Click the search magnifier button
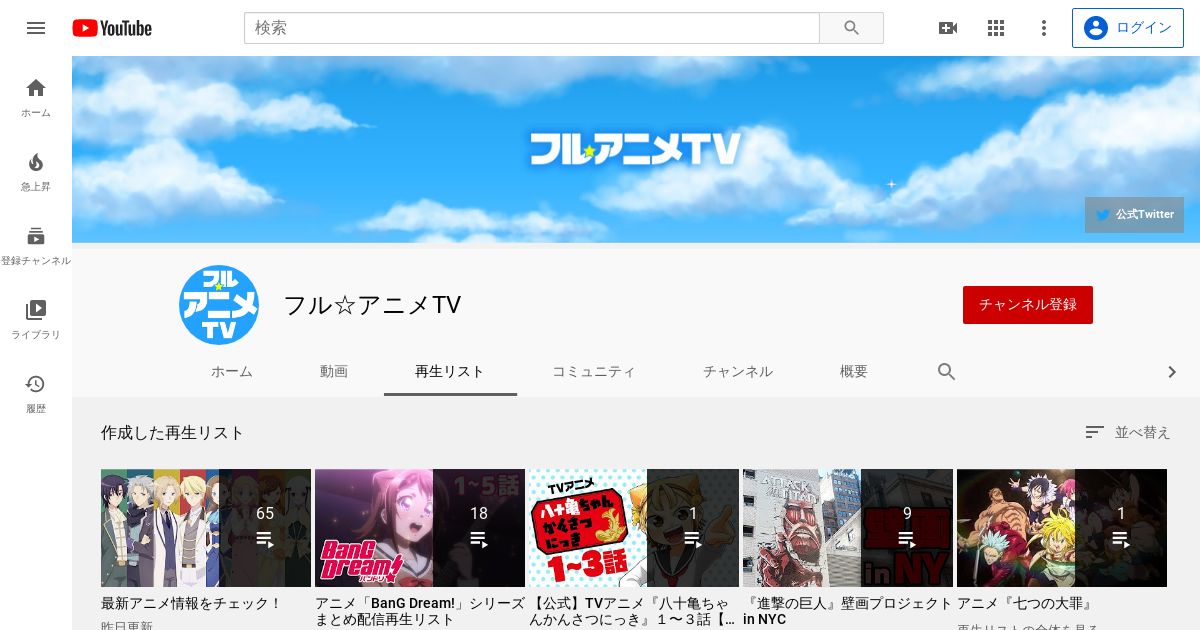Viewport: 1200px width, 630px height. (851, 28)
